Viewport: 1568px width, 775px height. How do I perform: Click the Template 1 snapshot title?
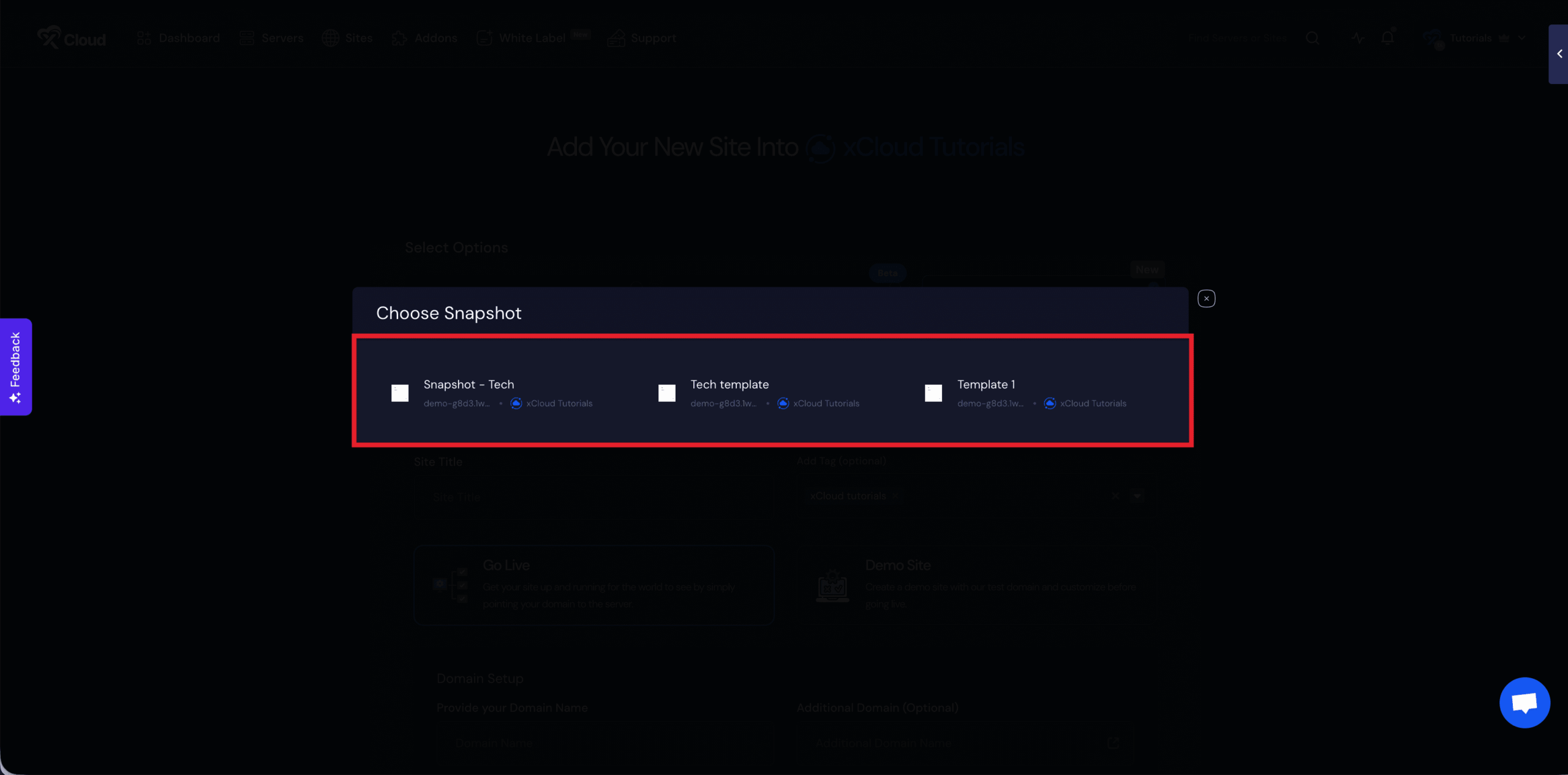[986, 384]
